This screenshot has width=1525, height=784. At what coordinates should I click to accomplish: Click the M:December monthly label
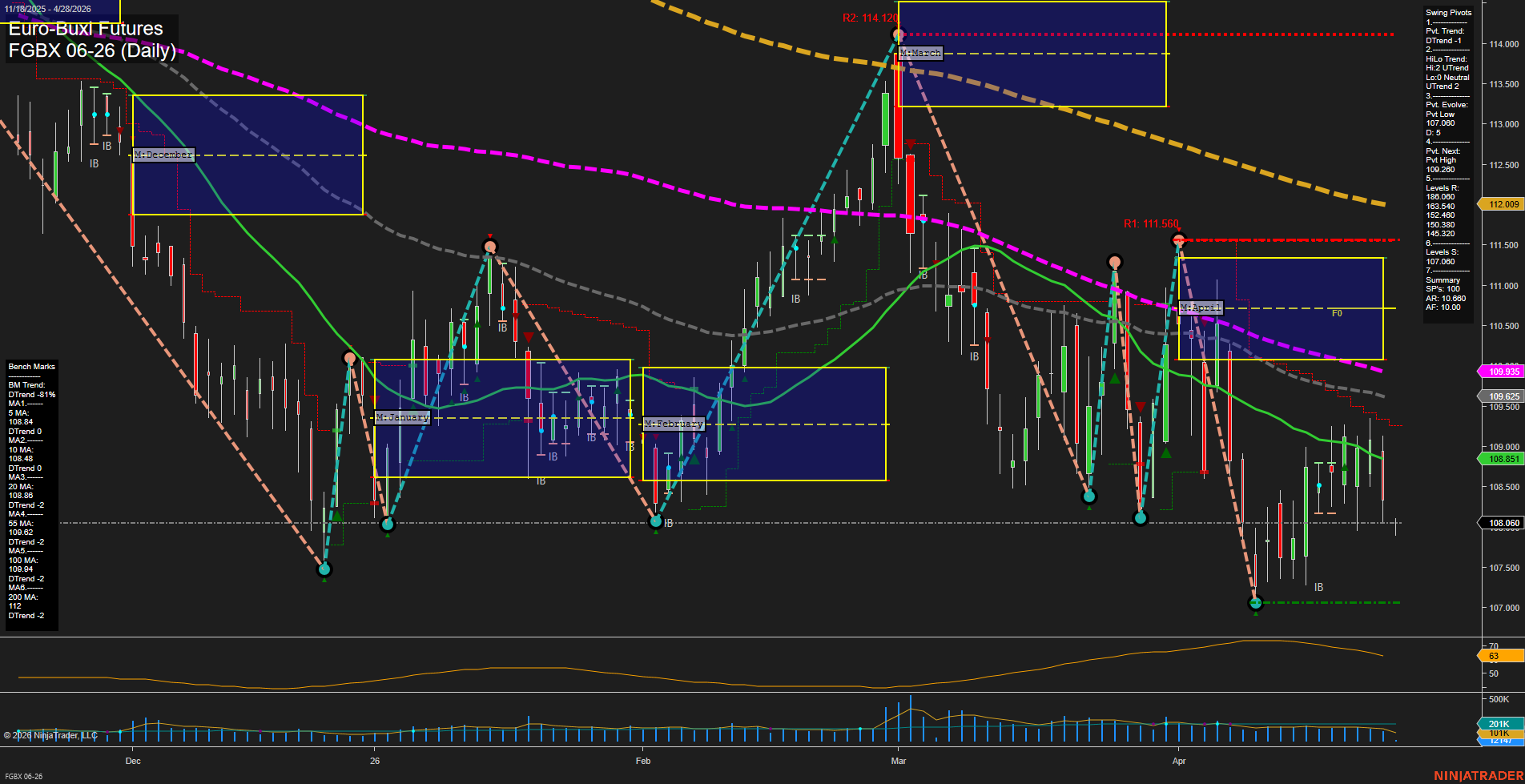[x=163, y=155]
